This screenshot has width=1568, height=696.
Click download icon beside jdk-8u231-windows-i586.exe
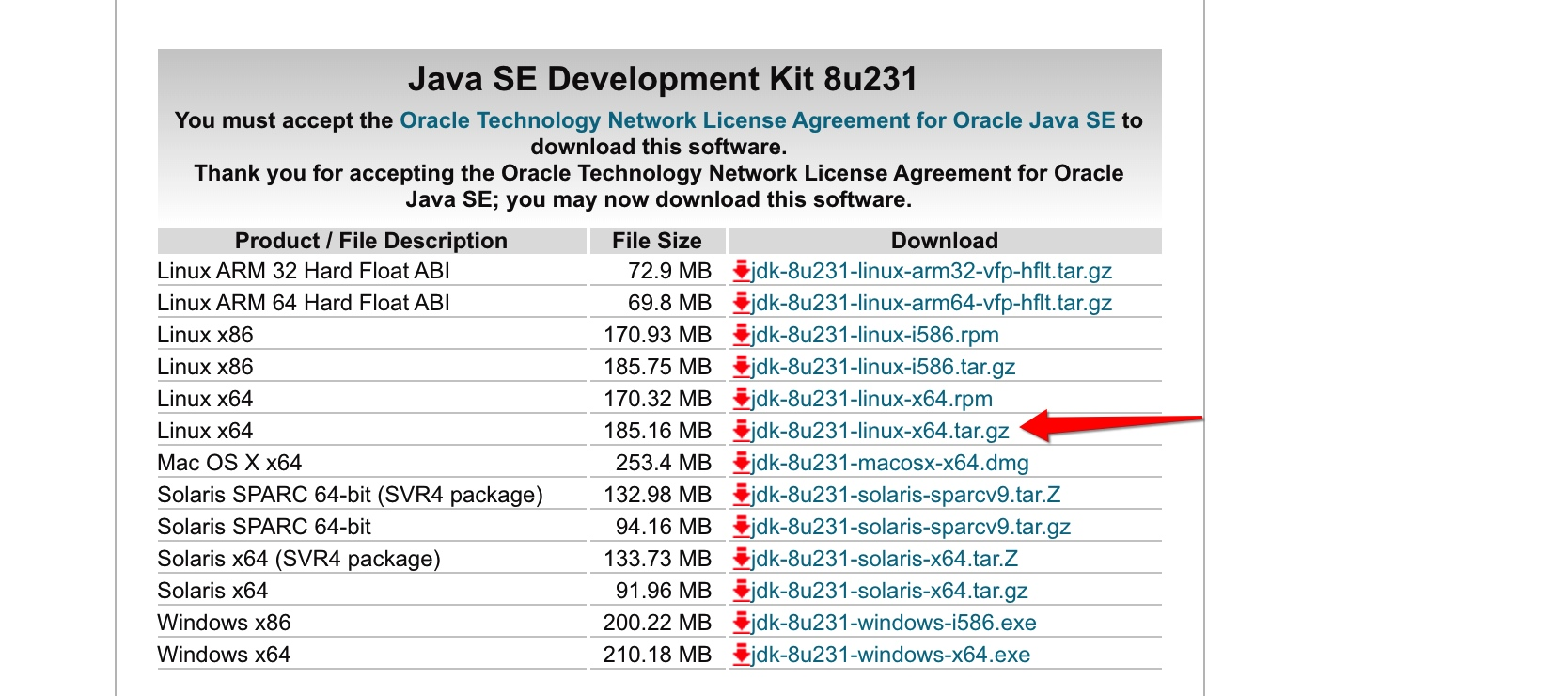[x=742, y=623]
